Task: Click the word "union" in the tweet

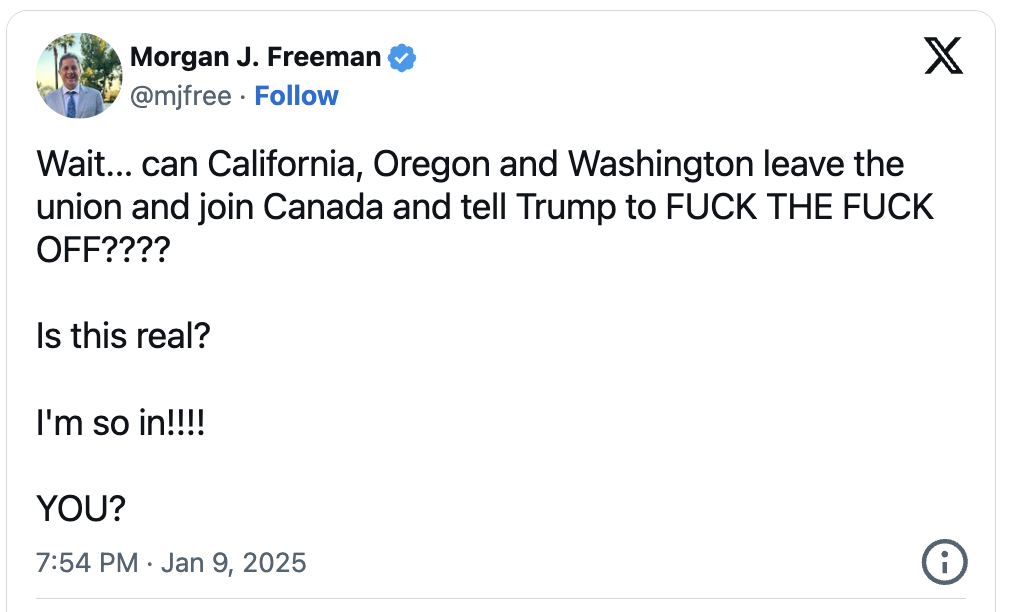Action: (78, 207)
